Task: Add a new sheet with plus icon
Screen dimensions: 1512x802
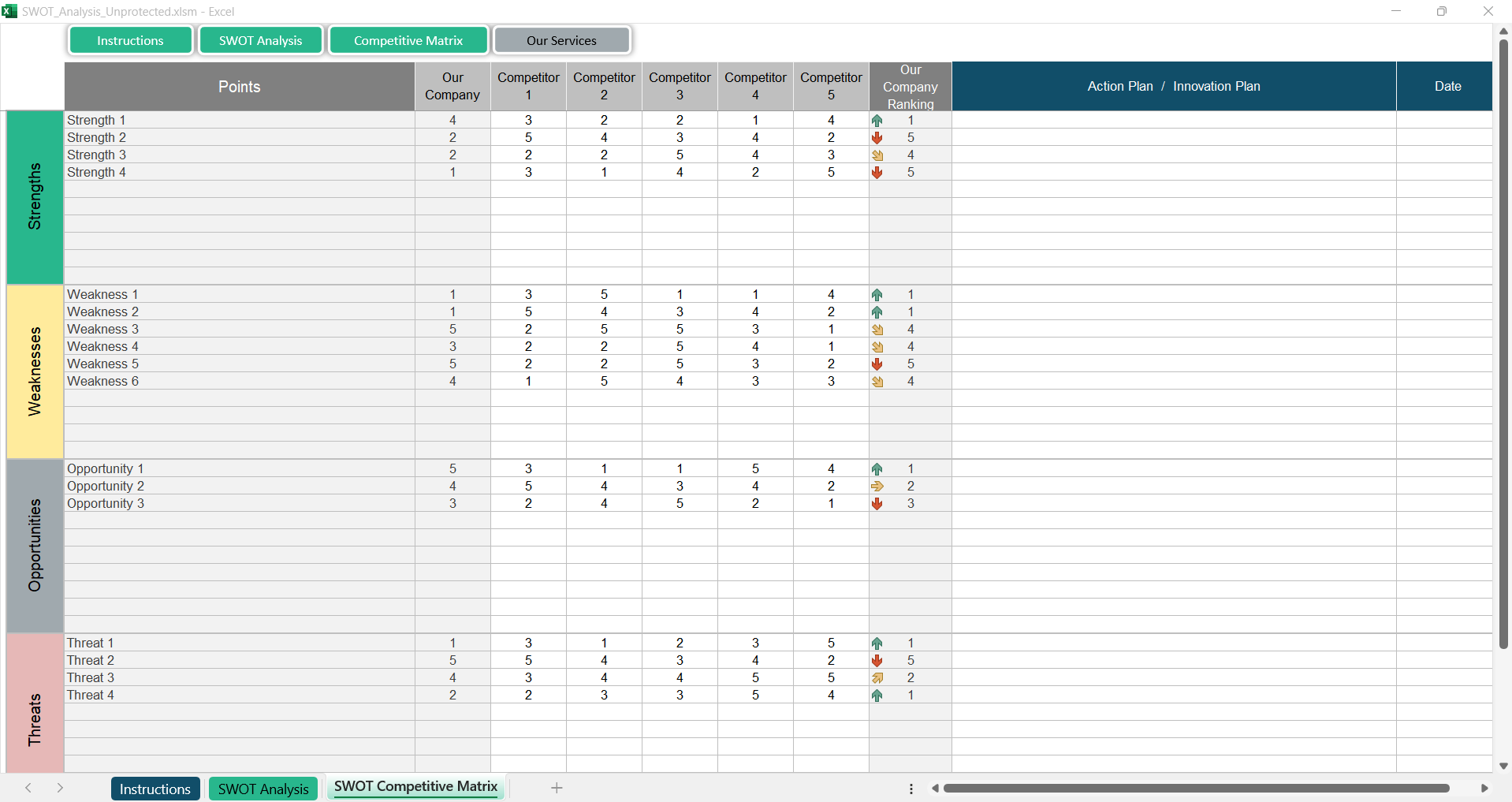Action: [557, 788]
